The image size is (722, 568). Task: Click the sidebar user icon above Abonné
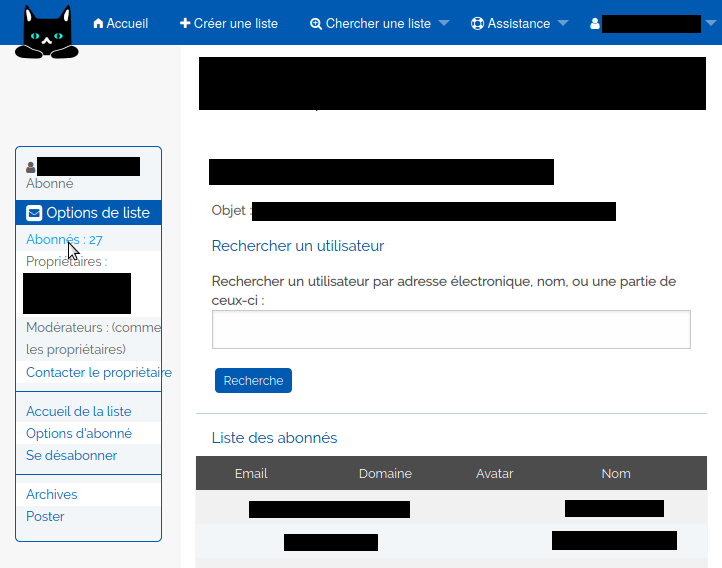coord(30,167)
